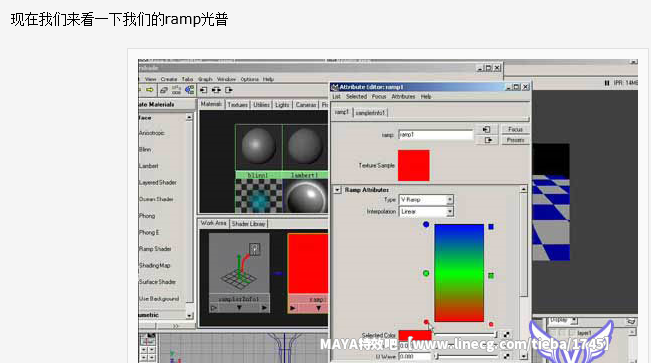This screenshot has width=651, height=363.
Task: Click the Hypershade input connections toolbar icon
Action: point(203,90)
